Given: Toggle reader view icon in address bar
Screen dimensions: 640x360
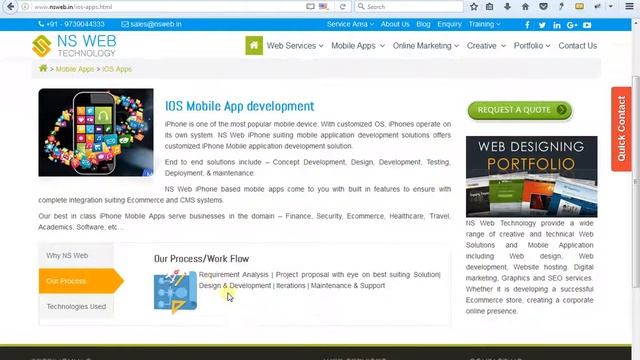Looking at the screenshot, I should coord(310,7).
